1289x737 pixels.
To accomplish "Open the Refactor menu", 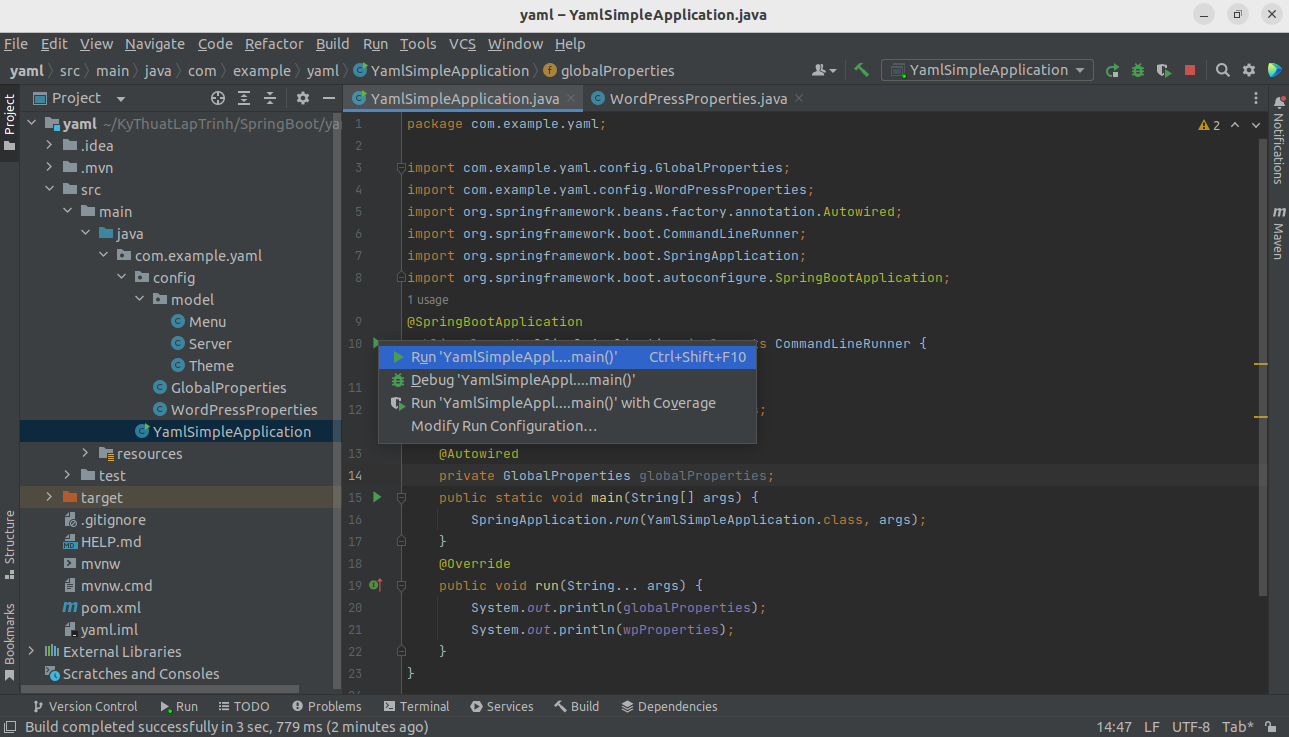I will coord(274,44).
